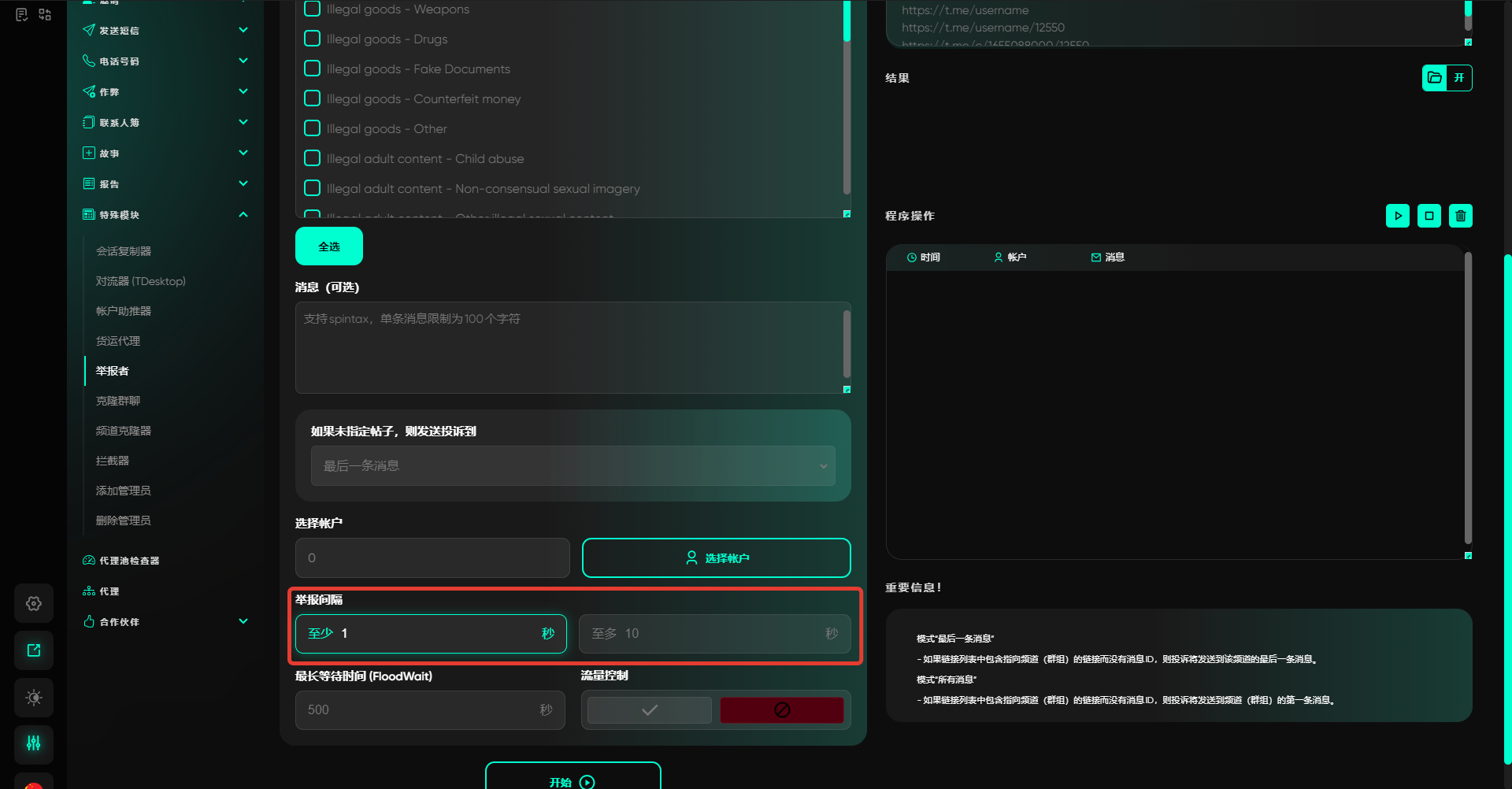The width and height of the screenshot is (1512, 789).
Task: Toggle the sun brightness theme icon
Action: (x=34, y=698)
